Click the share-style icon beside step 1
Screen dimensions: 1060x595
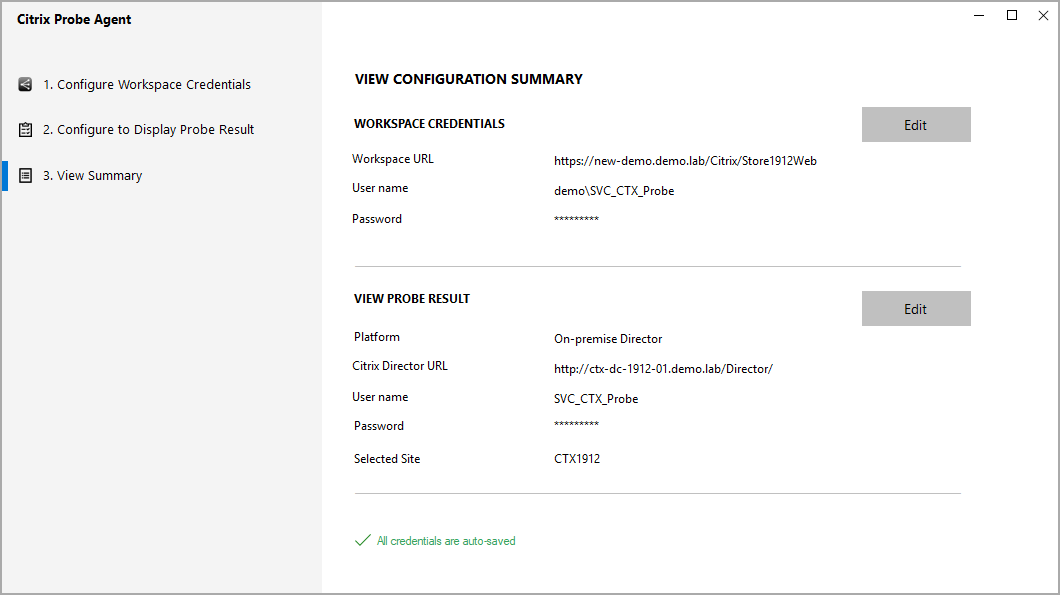click(25, 84)
